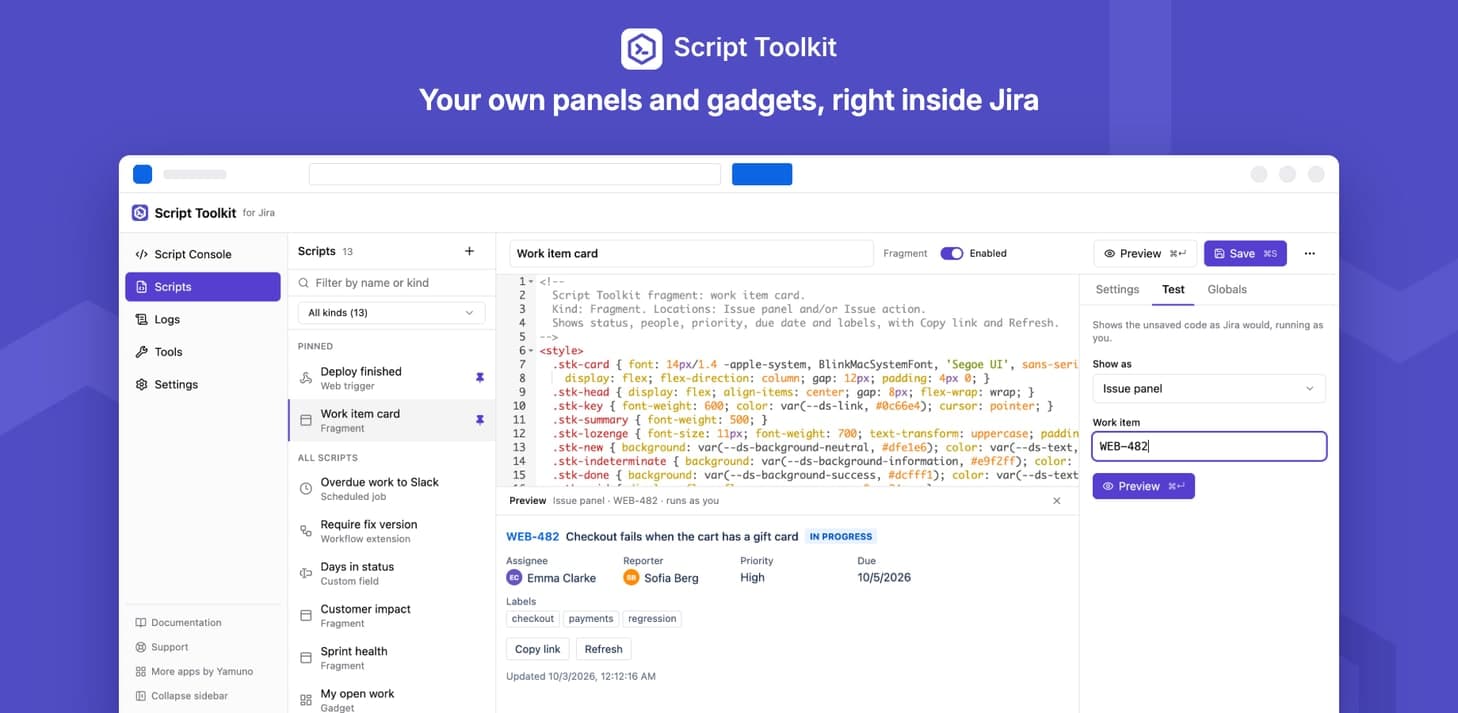Click the checkout label chip
The image size is (1458, 713).
pyautogui.click(x=533, y=619)
